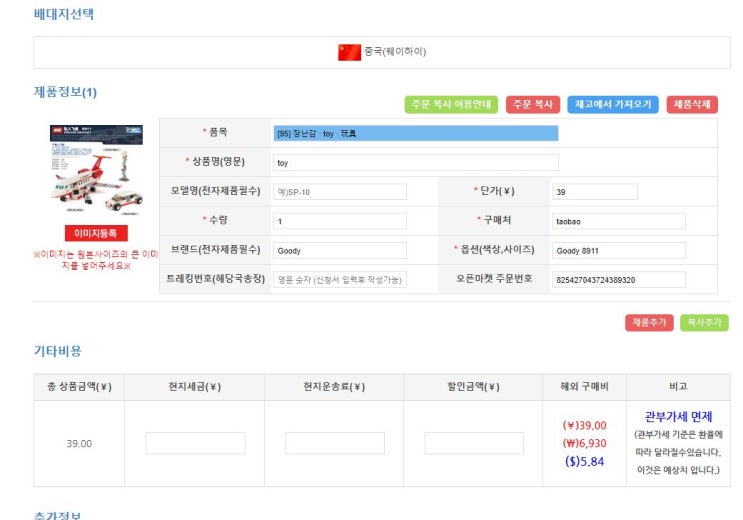Click the 이미지등록 button

click(96, 233)
